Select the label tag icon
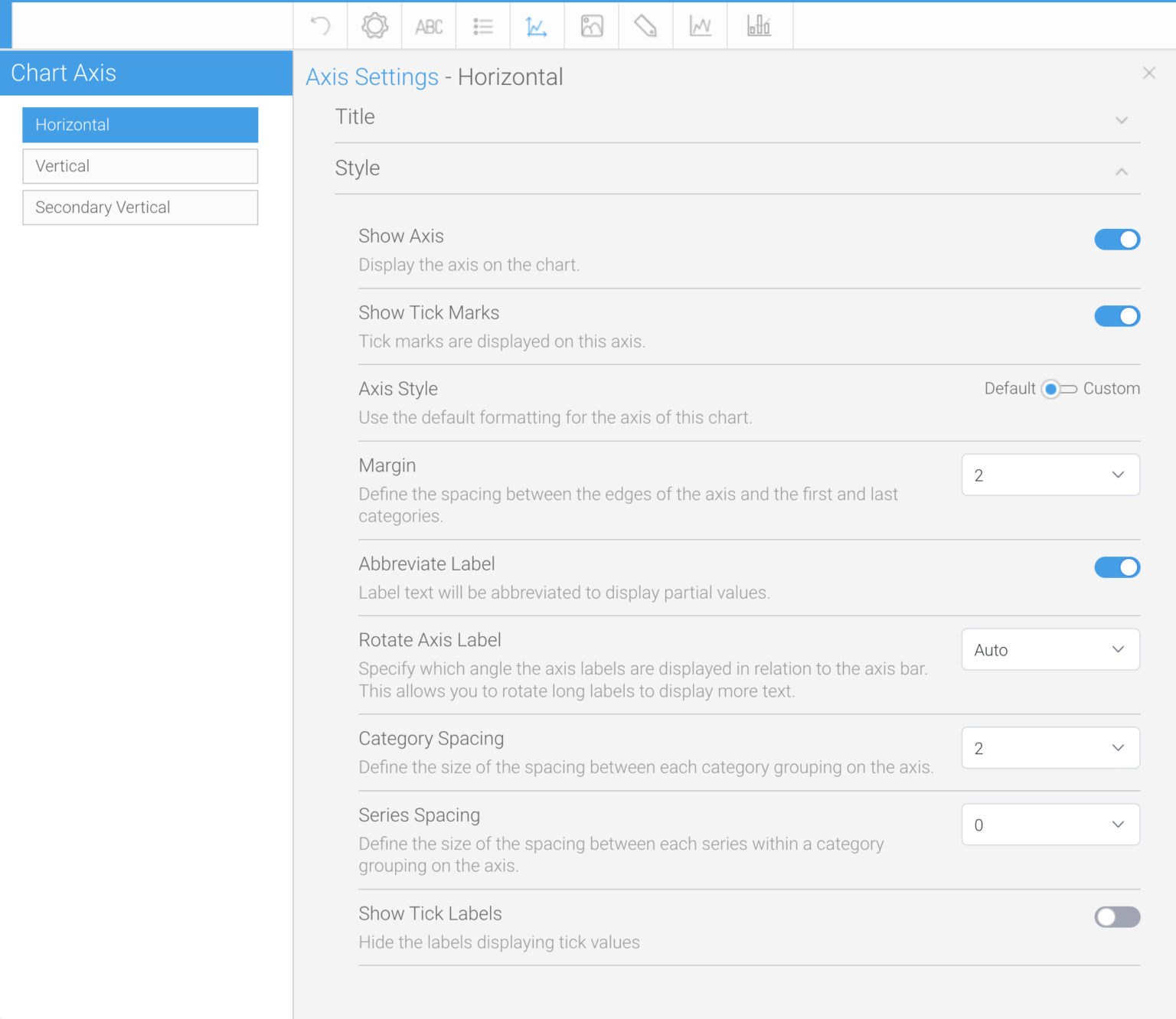 tap(645, 25)
